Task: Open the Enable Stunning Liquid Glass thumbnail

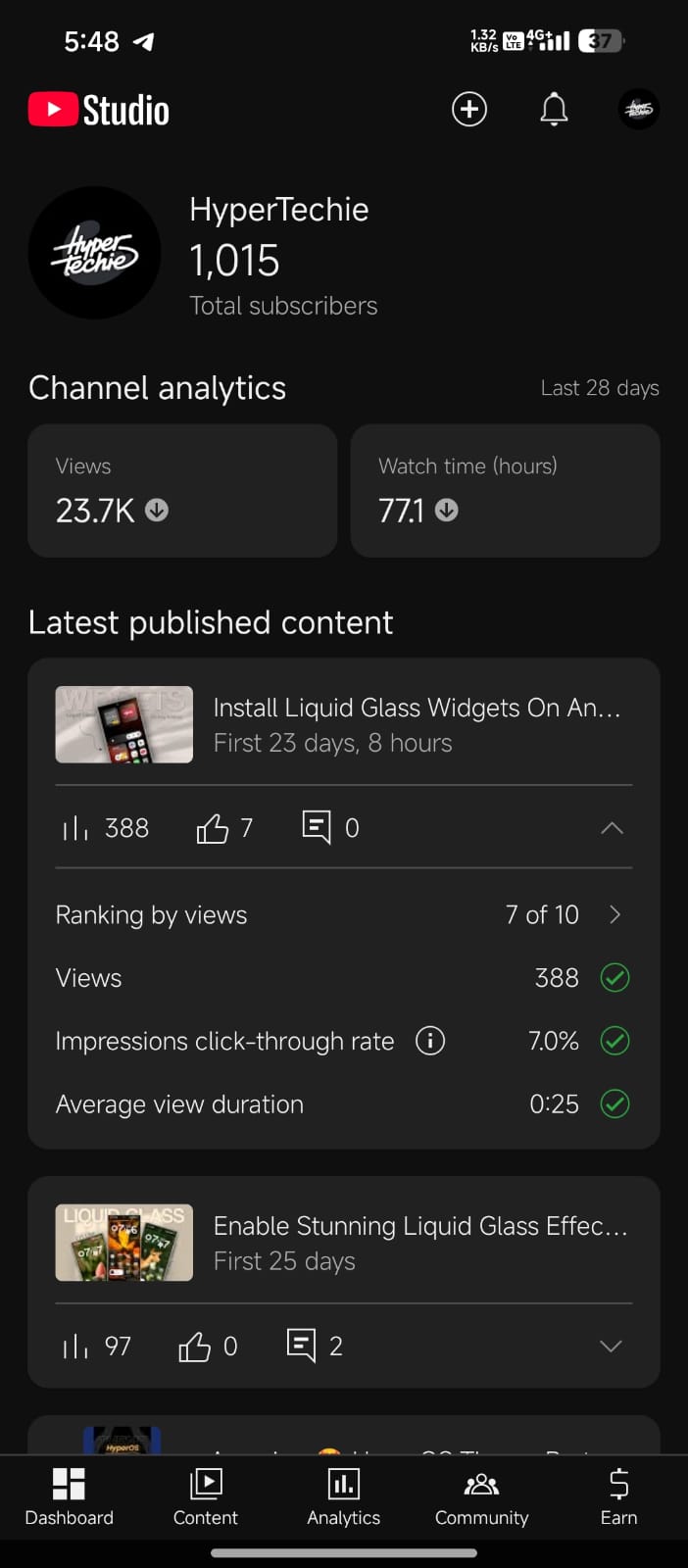Action: coord(124,1243)
